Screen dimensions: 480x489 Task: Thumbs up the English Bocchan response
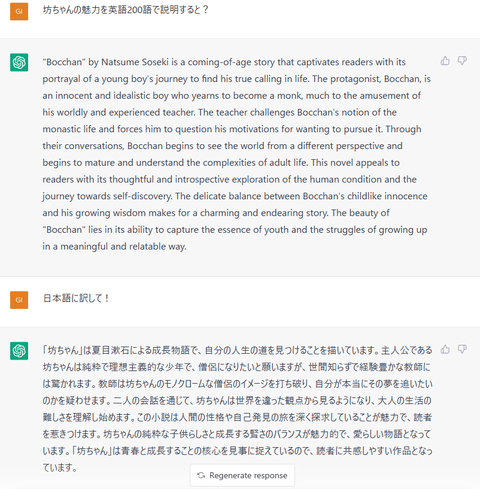(x=445, y=61)
